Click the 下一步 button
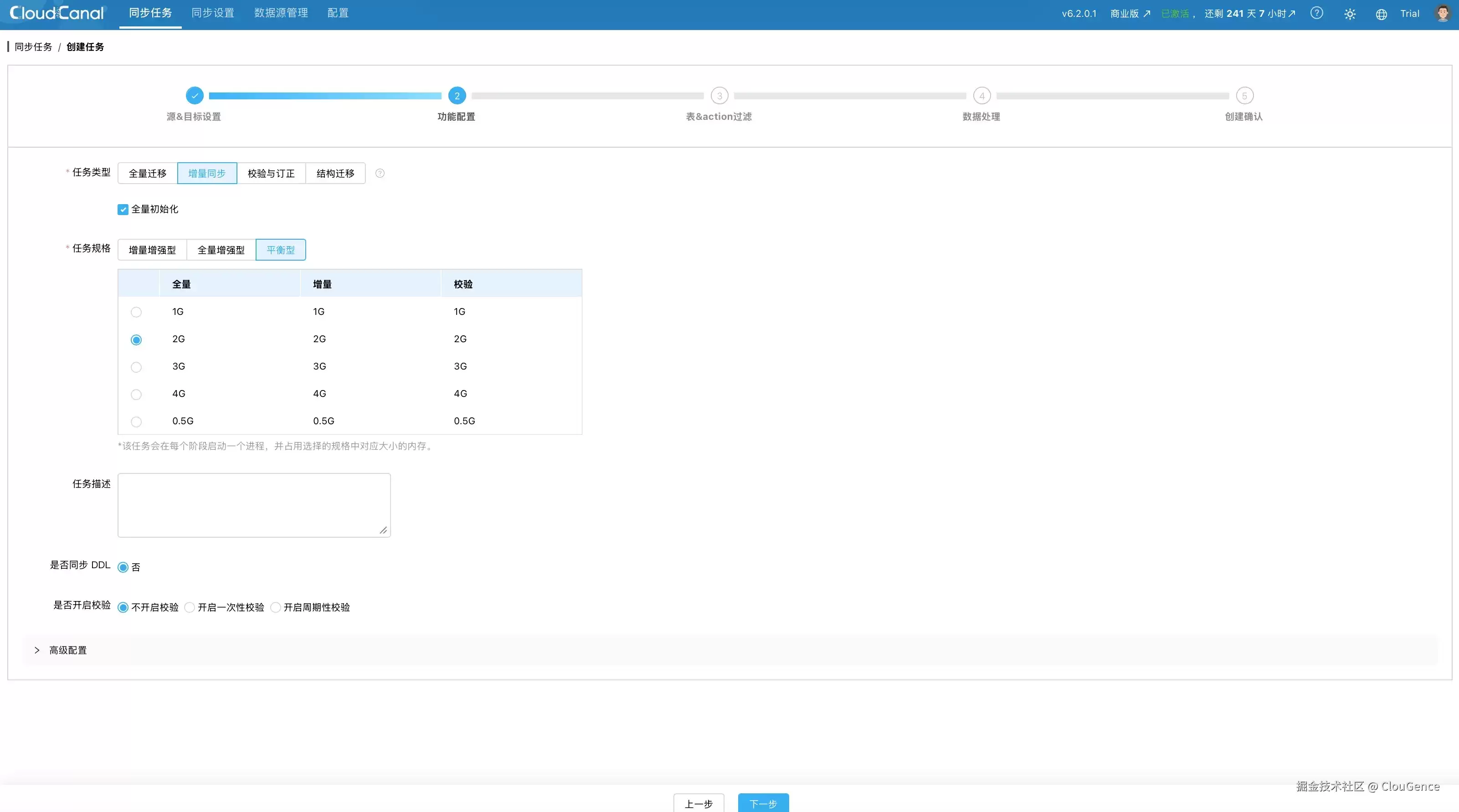Screen dimensions: 1459x812 [x=763, y=803]
